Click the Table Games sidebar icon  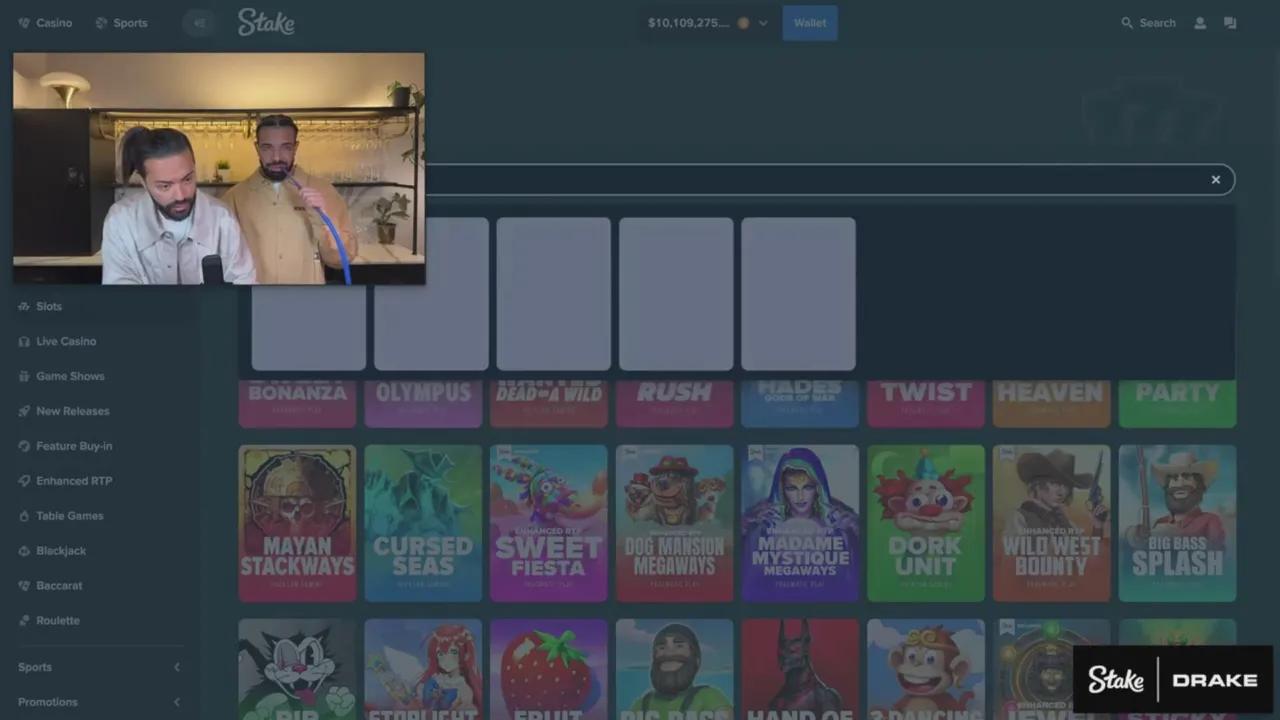(x=24, y=516)
